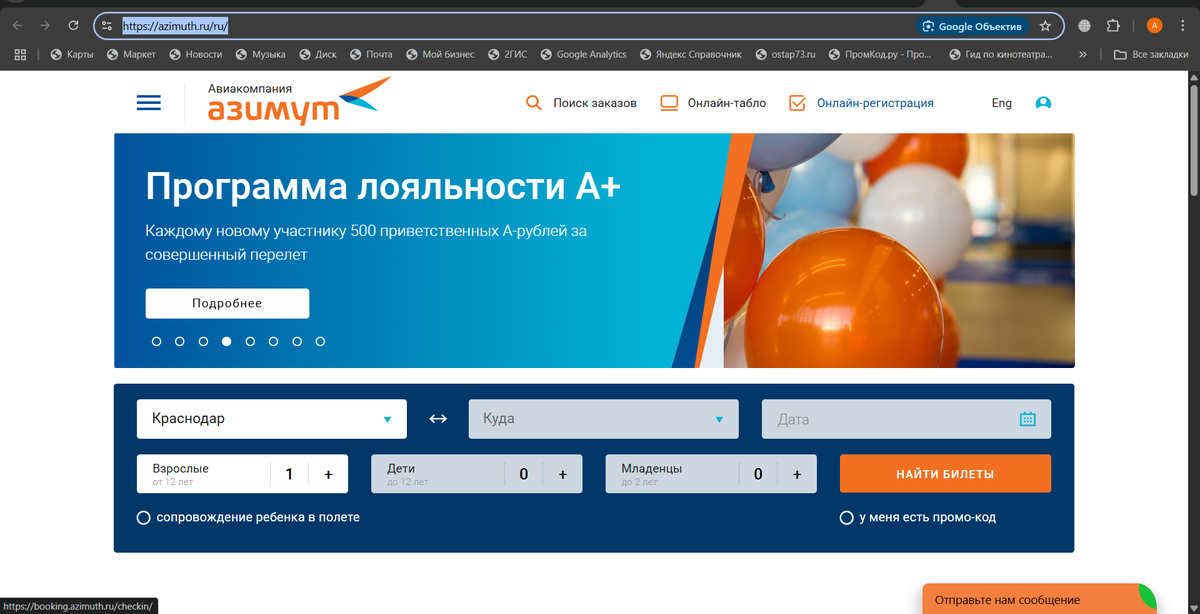Image resolution: width=1200 pixels, height=614 pixels.
Task: Click Онлайн-табло menu link
Action: click(727, 103)
